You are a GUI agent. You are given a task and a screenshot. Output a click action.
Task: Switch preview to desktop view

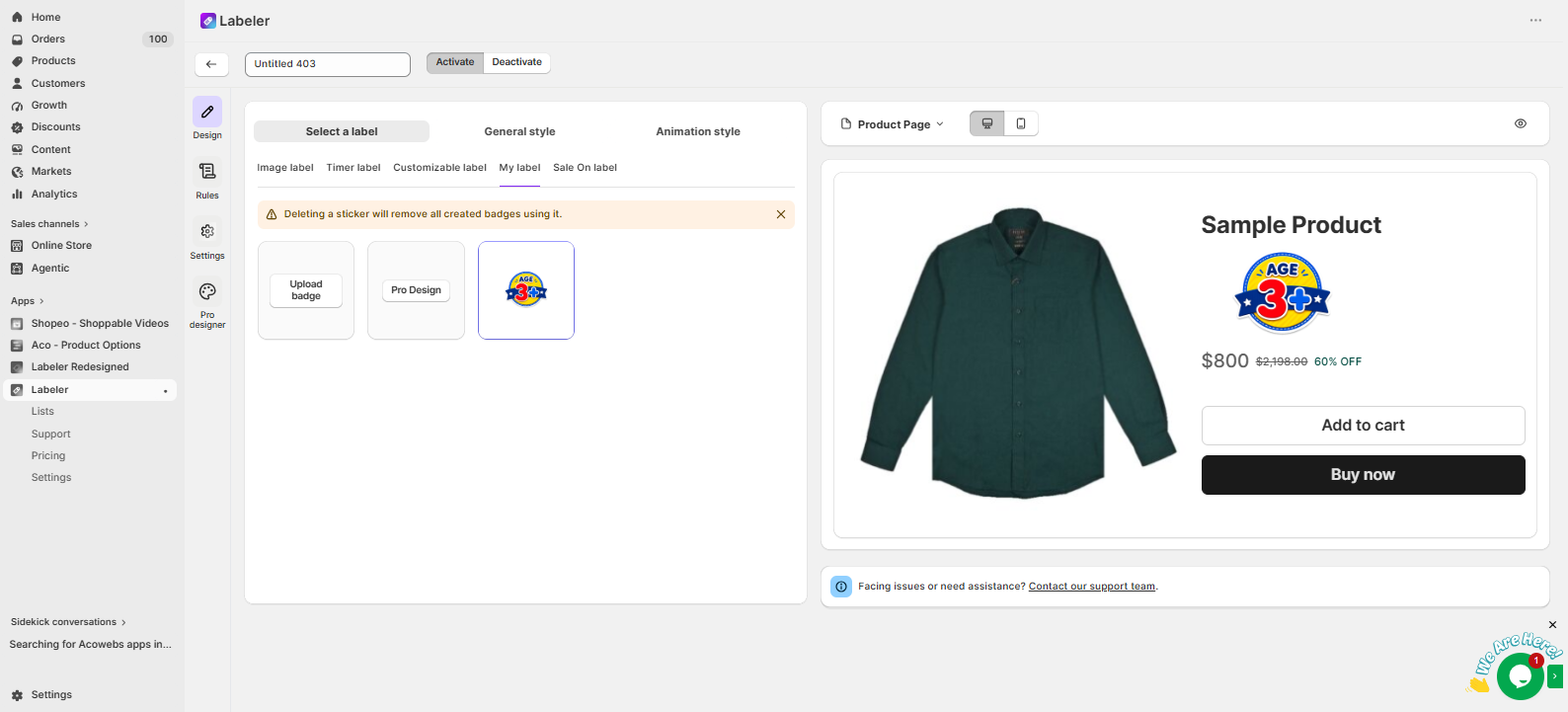(x=987, y=123)
